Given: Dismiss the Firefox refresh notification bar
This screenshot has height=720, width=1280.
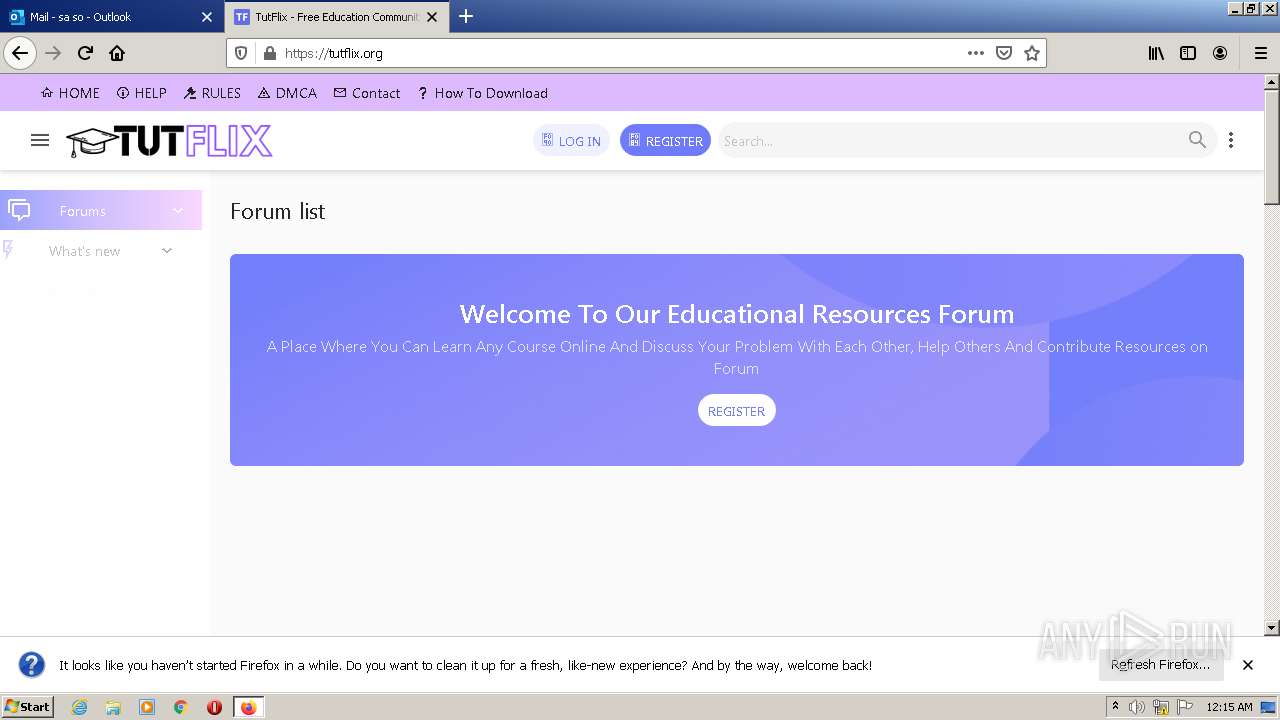Looking at the screenshot, I should click(x=1248, y=665).
